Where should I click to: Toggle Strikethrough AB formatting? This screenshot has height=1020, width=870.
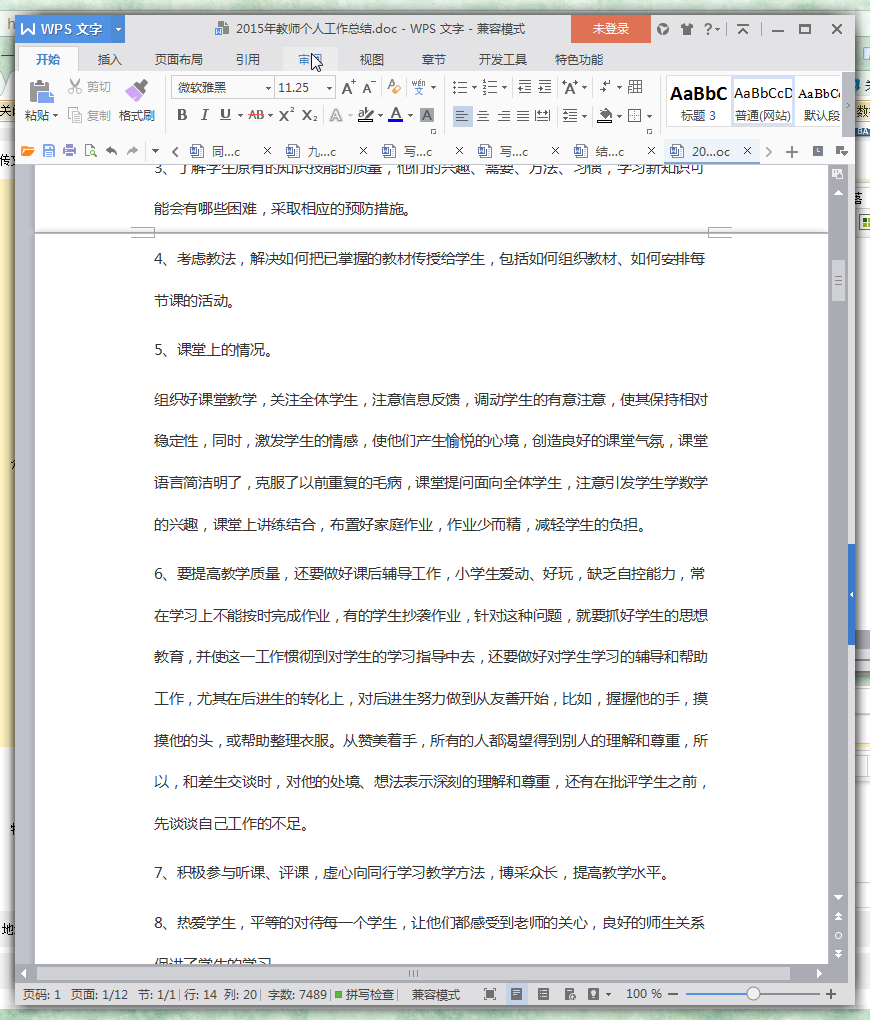point(256,115)
